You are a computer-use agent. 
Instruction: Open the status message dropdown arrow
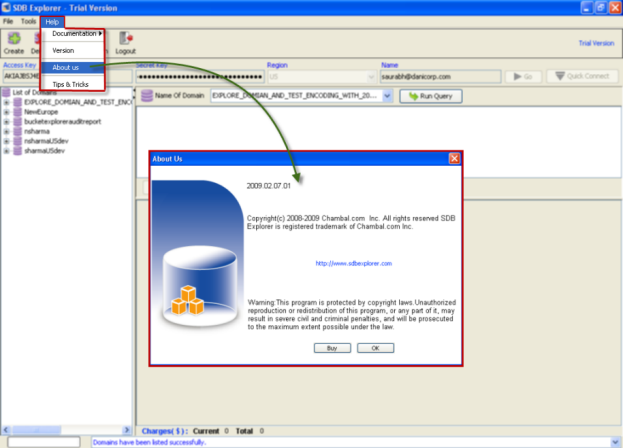tap(615, 442)
